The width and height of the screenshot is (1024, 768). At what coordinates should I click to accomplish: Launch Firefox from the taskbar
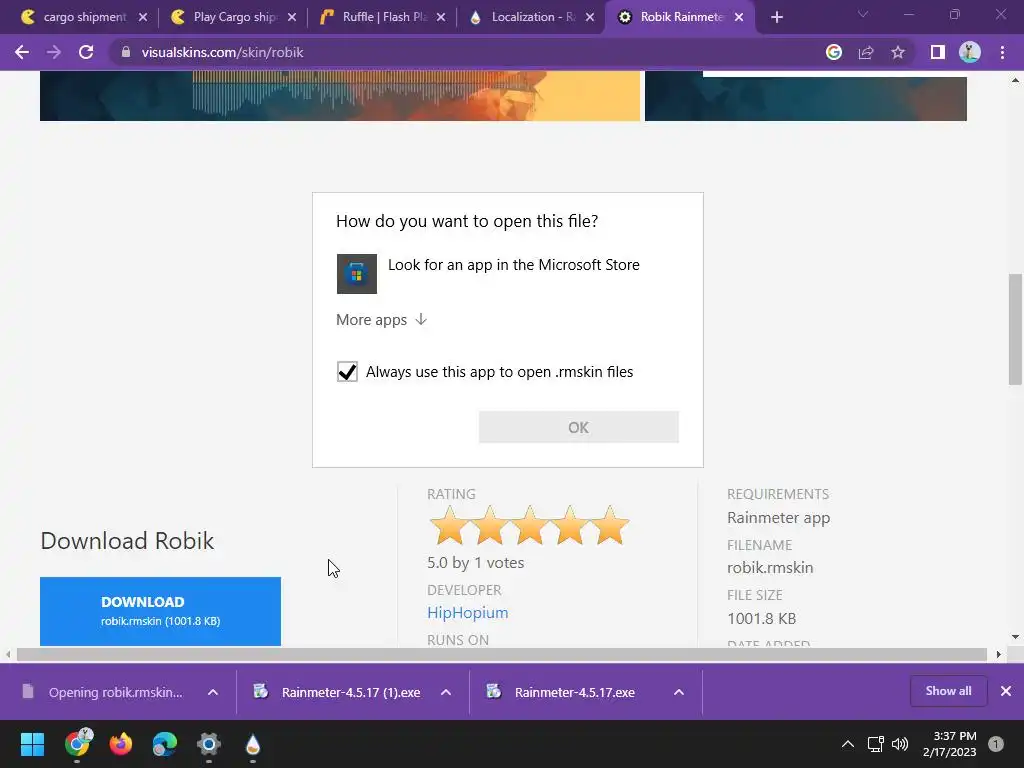coord(121,744)
